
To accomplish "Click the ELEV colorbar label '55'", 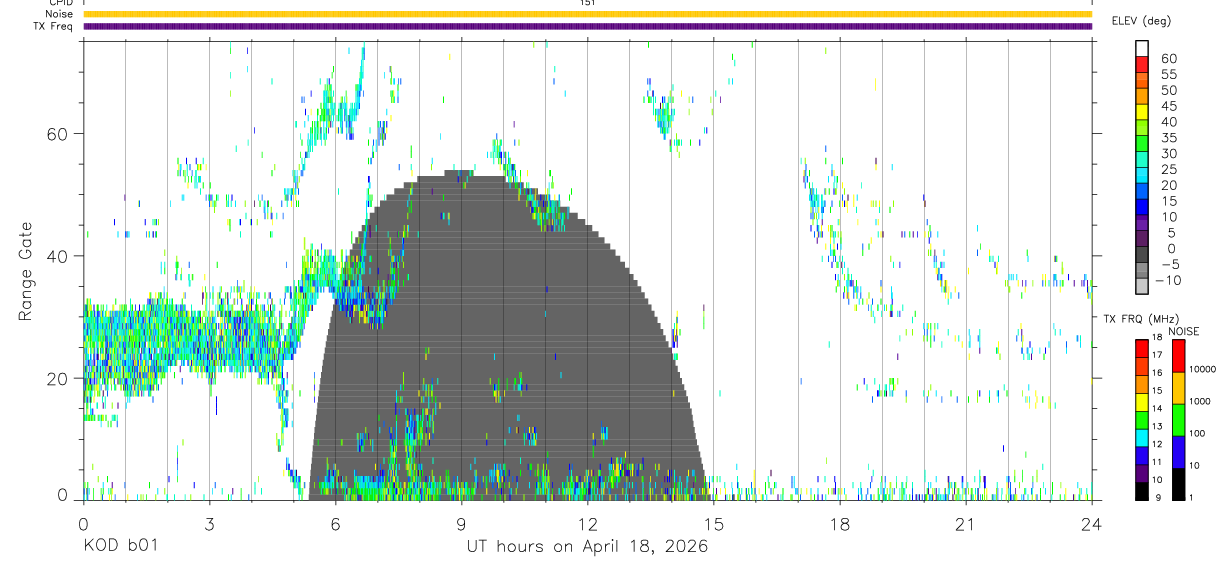I will [x=1168, y=74].
